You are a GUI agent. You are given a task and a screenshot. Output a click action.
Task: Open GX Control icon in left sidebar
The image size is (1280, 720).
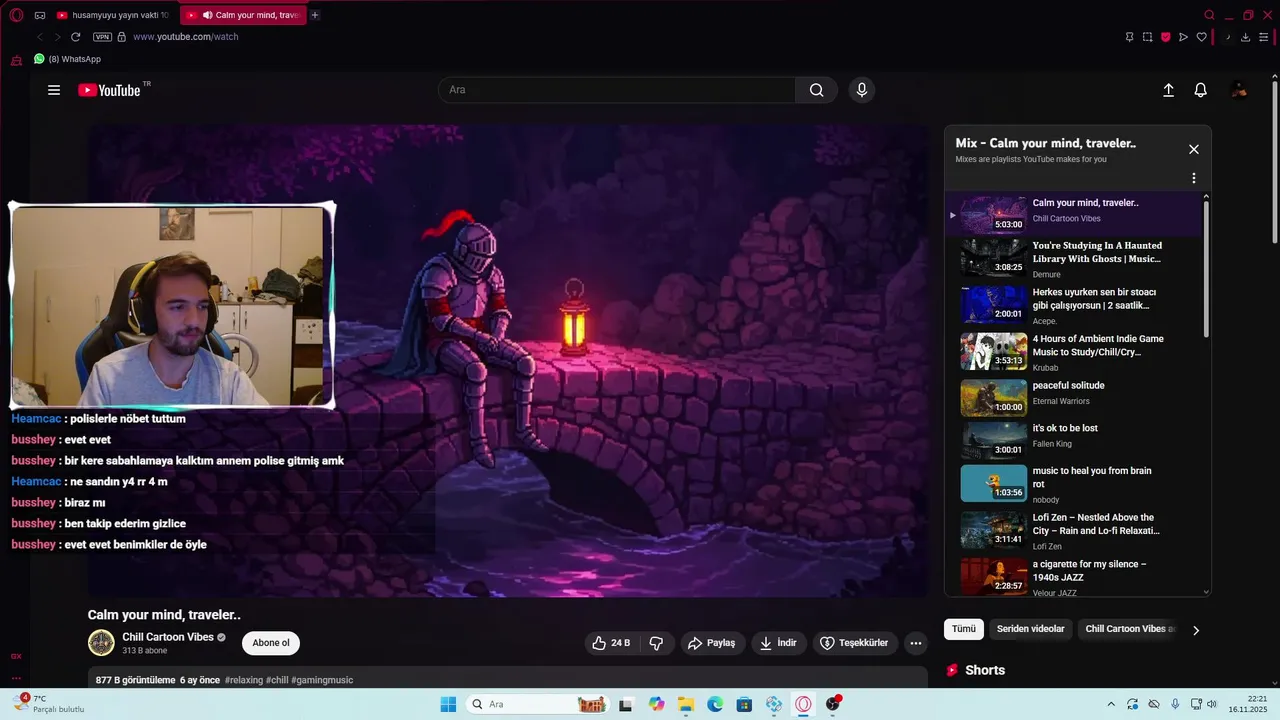pyautogui.click(x=16, y=656)
